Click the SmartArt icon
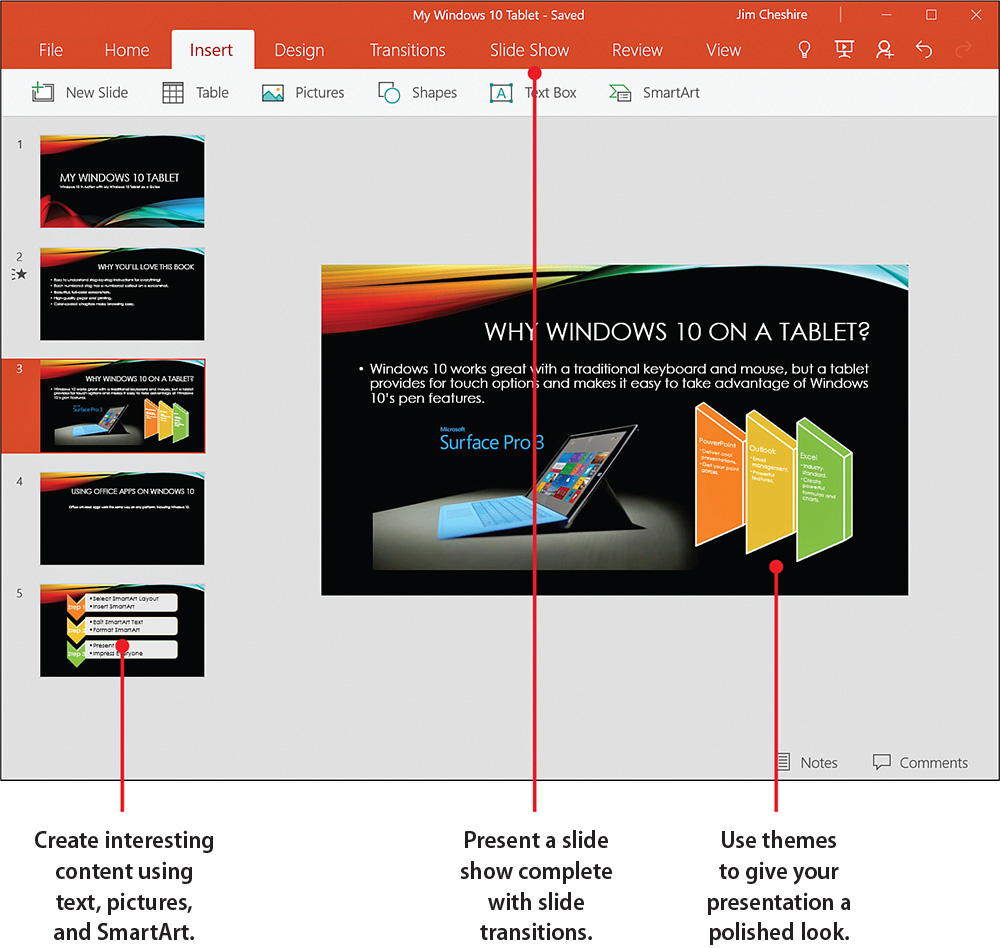 620,93
